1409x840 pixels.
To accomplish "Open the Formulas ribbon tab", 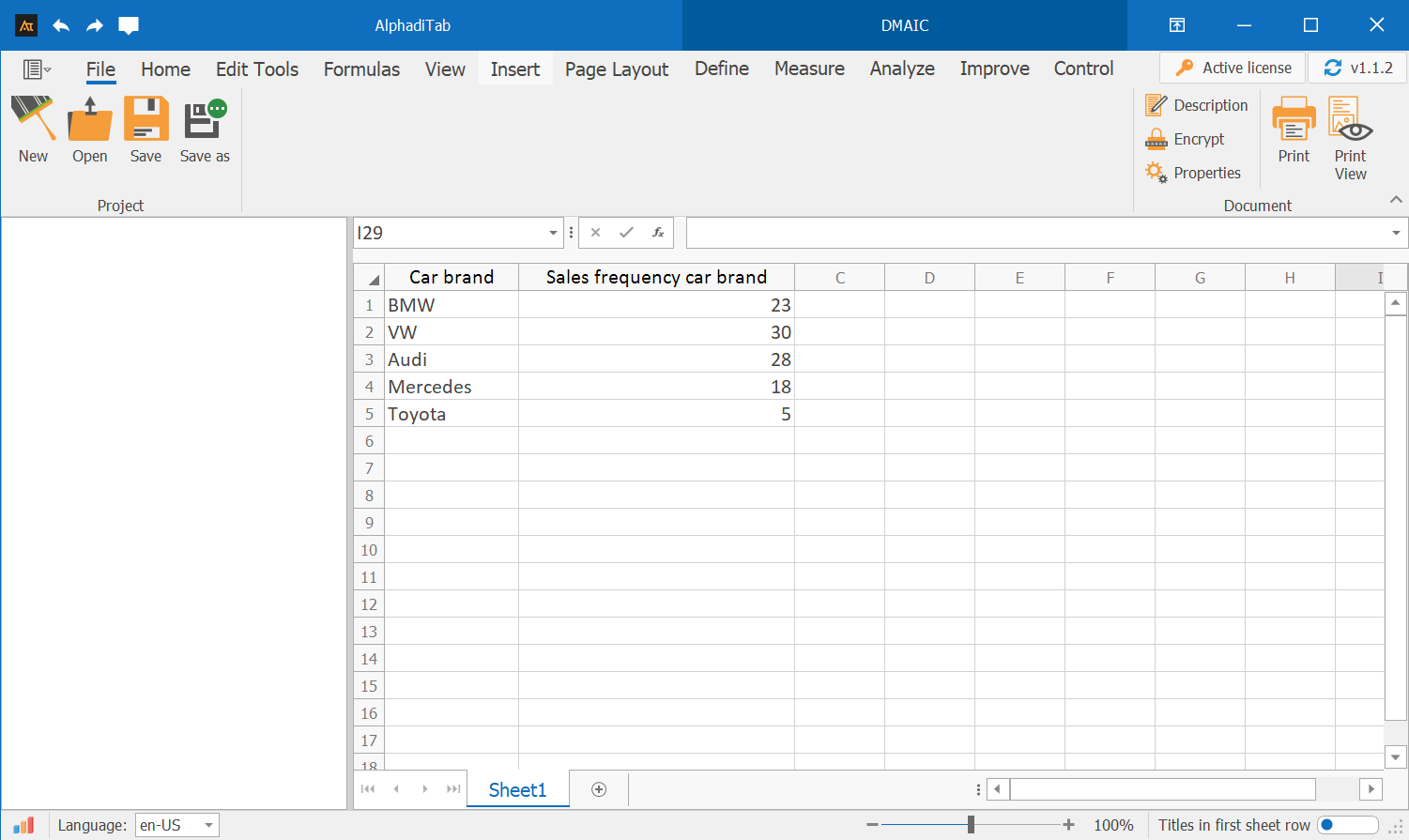I will (x=361, y=69).
